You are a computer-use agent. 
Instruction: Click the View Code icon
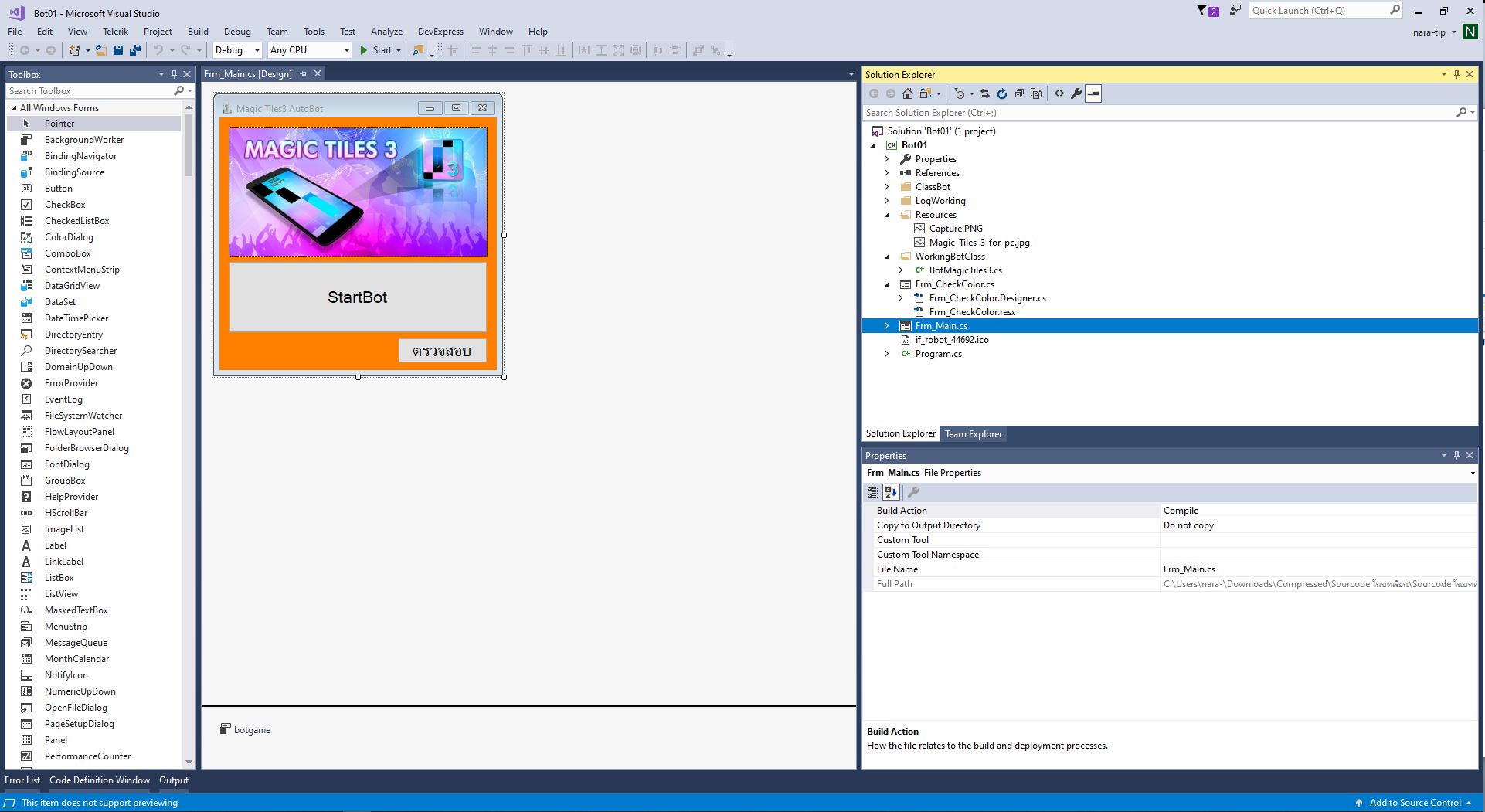(x=1059, y=93)
